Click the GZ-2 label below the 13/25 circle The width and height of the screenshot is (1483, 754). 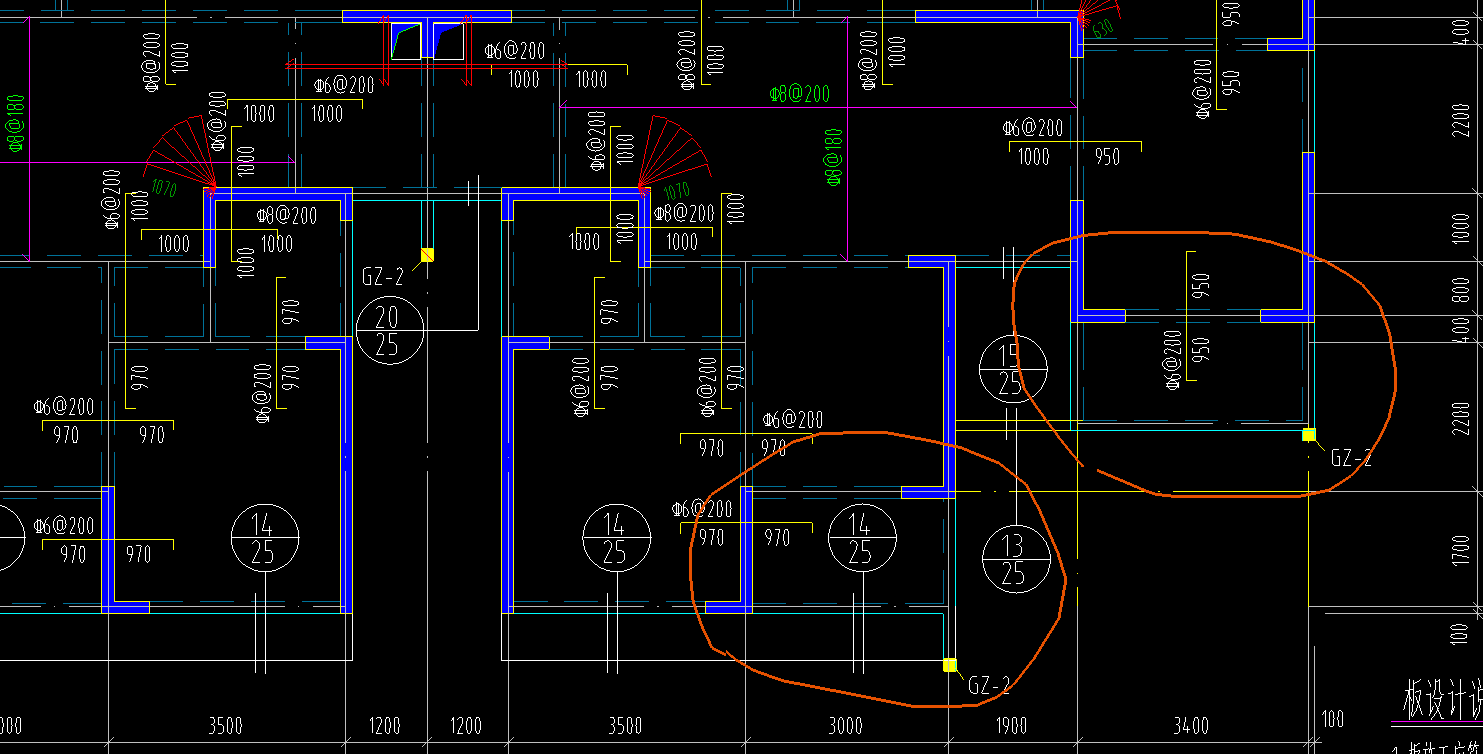[990, 685]
